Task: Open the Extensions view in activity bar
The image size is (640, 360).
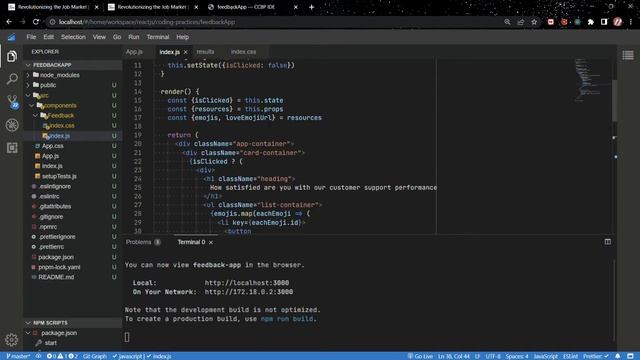Action: [12, 148]
